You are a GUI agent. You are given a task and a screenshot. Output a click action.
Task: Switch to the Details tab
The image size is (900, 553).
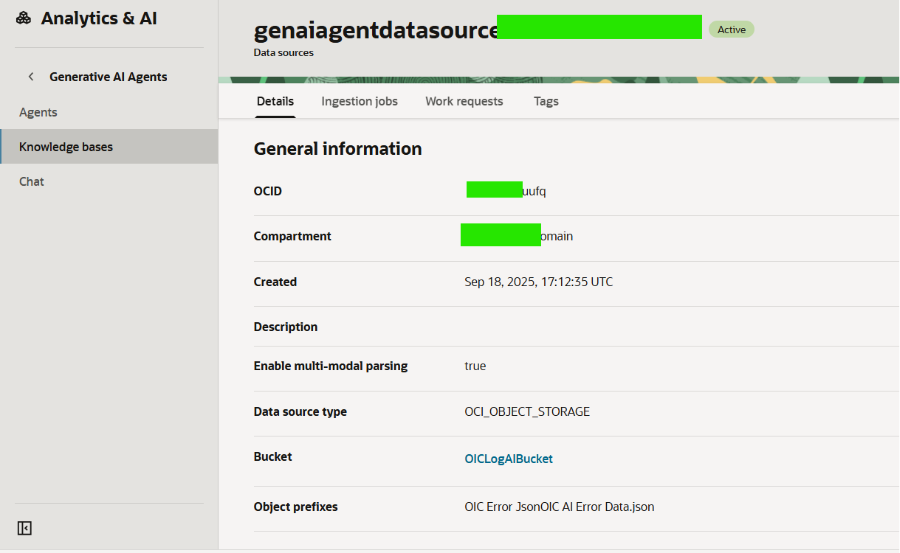click(x=275, y=101)
